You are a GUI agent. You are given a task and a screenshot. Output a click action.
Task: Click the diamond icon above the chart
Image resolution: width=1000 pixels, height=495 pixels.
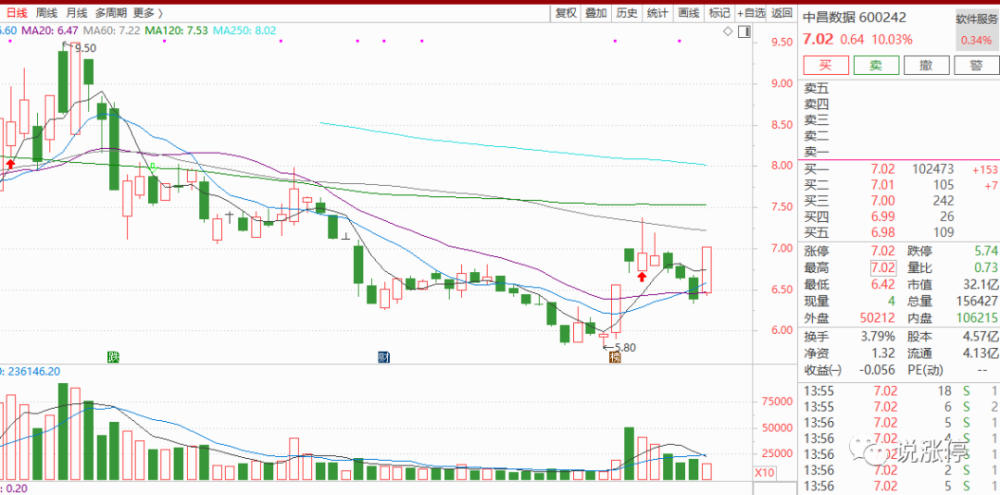(728, 32)
